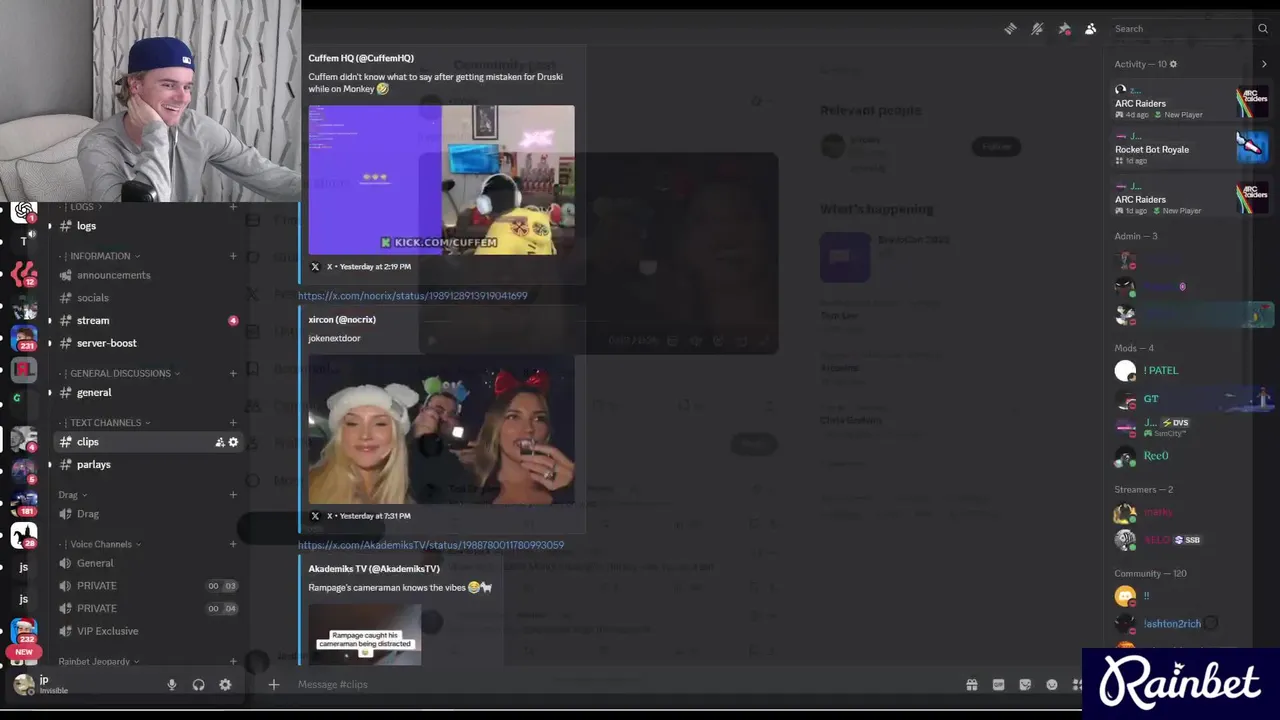Add a channel to GENERAL DISCUSSIONS category
The width and height of the screenshot is (1280, 720).
[x=233, y=373]
